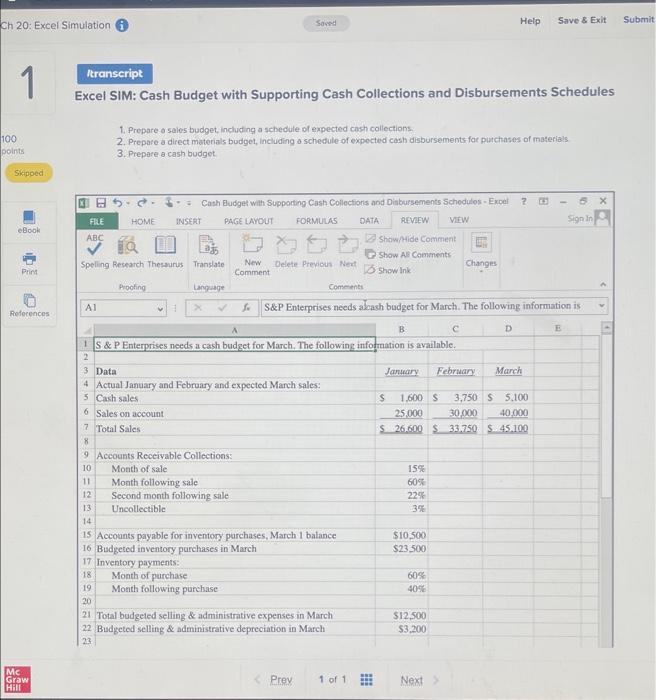Viewport: 656px width, 700px height.
Task: Click Show Ink
Action: click(388, 270)
